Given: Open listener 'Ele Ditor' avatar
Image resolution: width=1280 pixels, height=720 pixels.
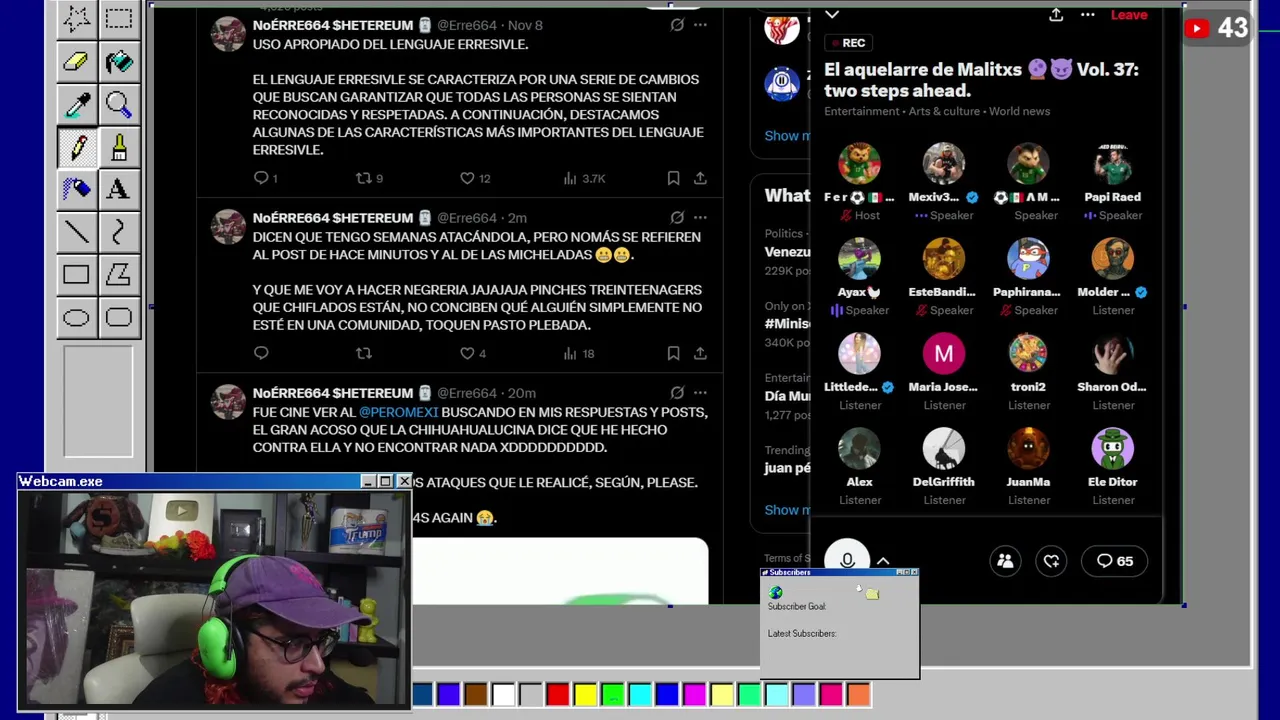Looking at the screenshot, I should [1112, 449].
